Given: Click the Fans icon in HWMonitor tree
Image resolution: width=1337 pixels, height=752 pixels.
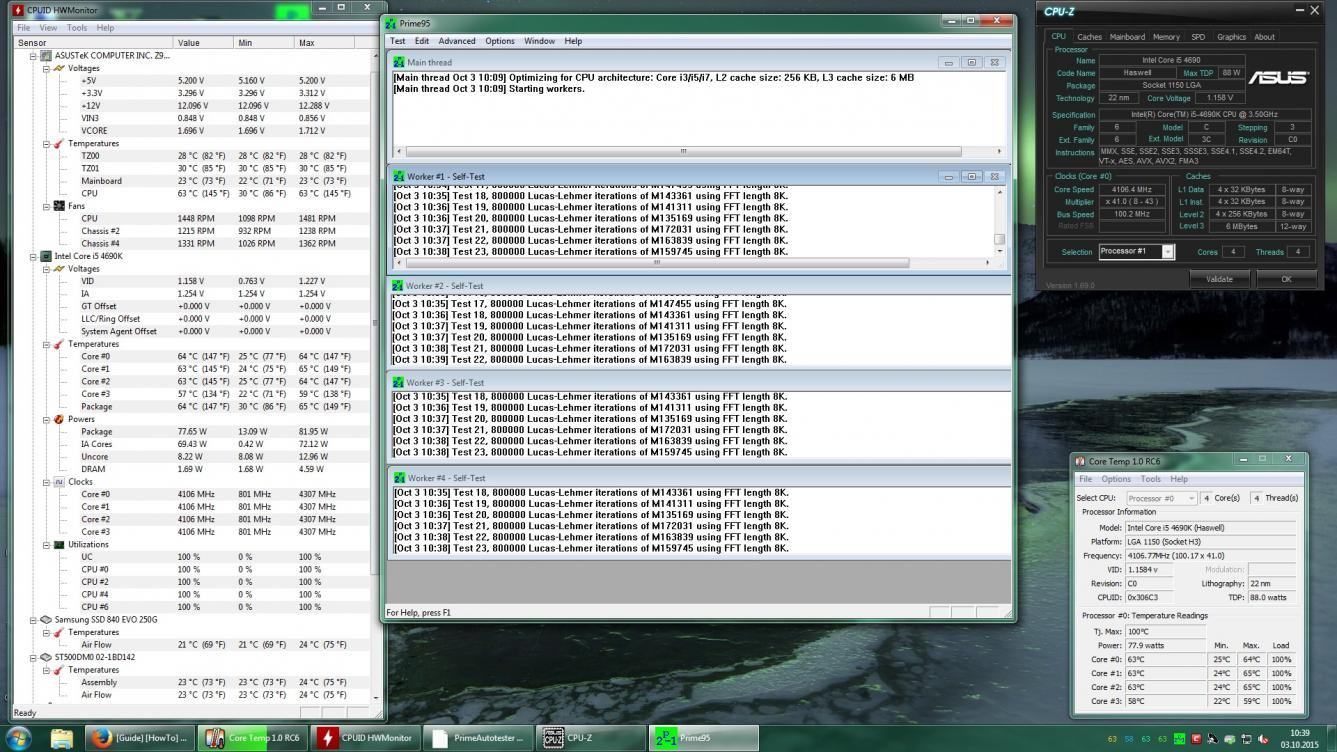Looking at the screenshot, I should pyautogui.click(x=59, y=206).
